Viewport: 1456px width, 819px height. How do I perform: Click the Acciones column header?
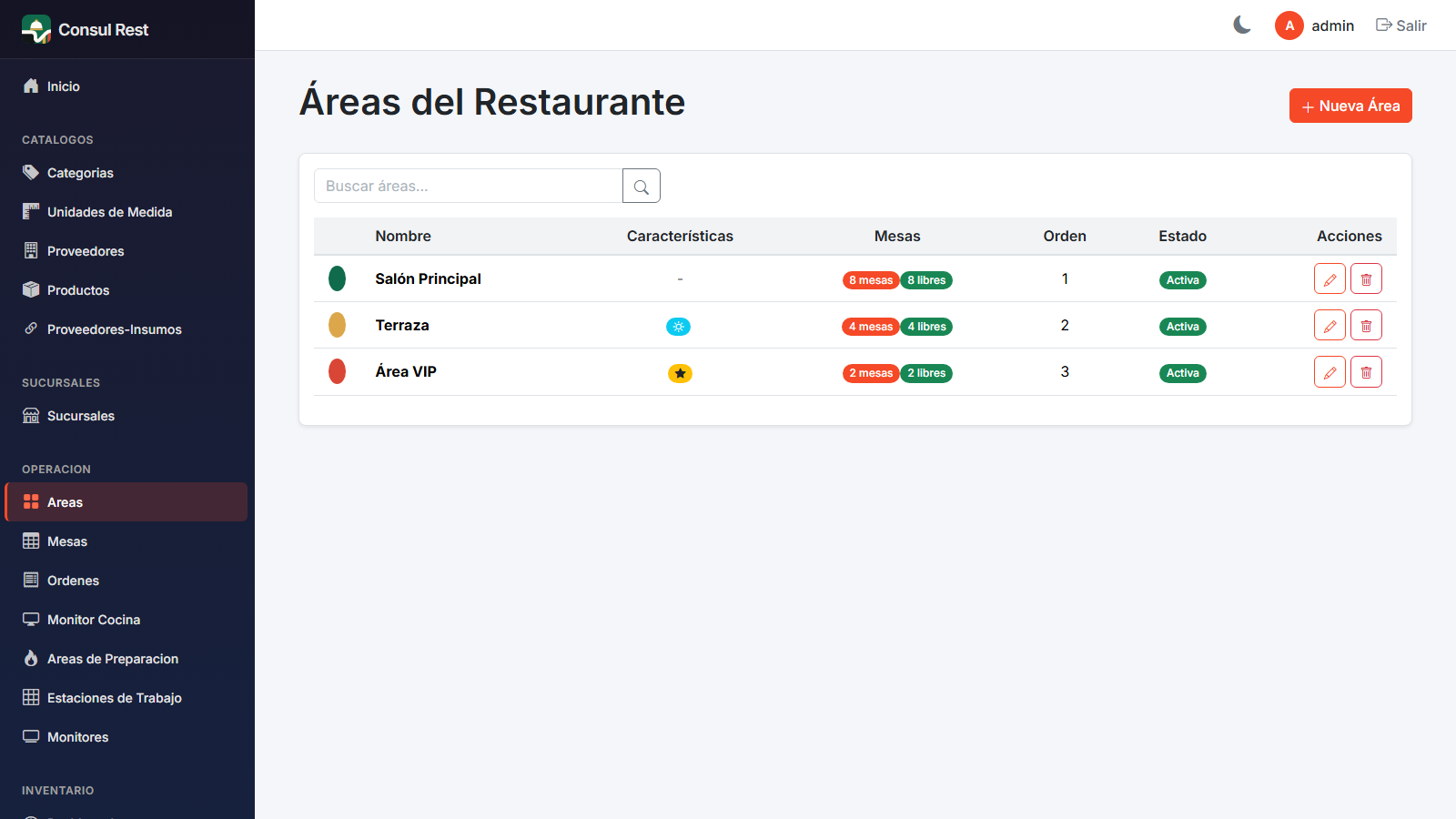[1350, 236]
